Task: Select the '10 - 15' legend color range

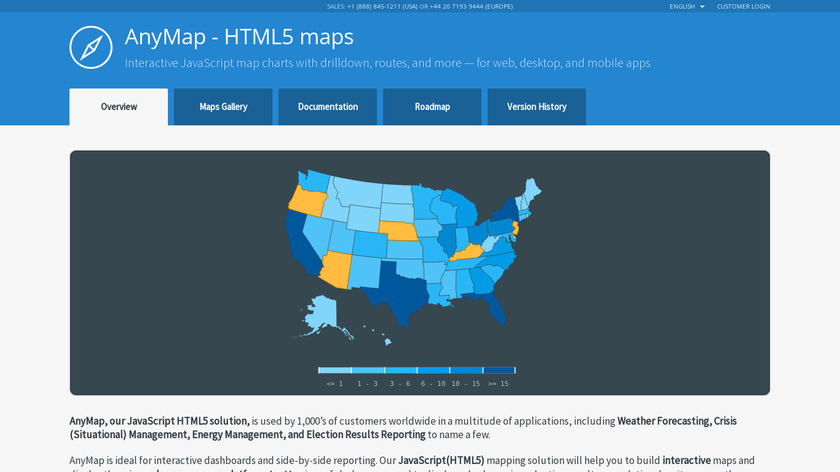Action: 466,370
